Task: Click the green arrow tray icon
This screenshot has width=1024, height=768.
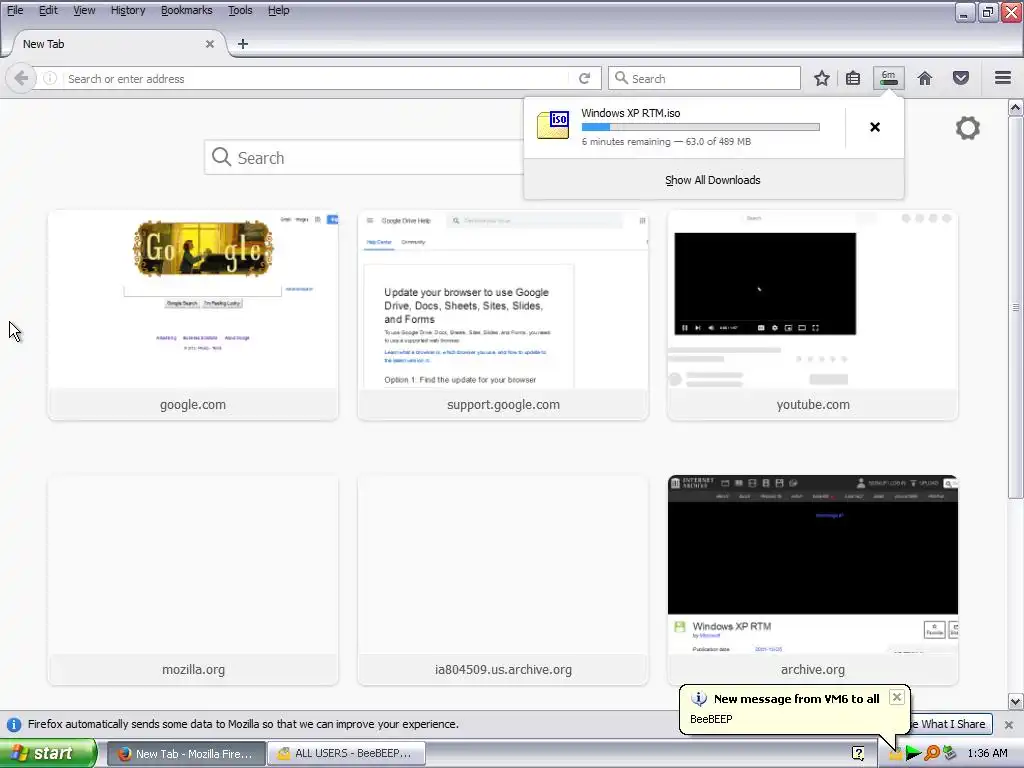Action: pos(914,754)
